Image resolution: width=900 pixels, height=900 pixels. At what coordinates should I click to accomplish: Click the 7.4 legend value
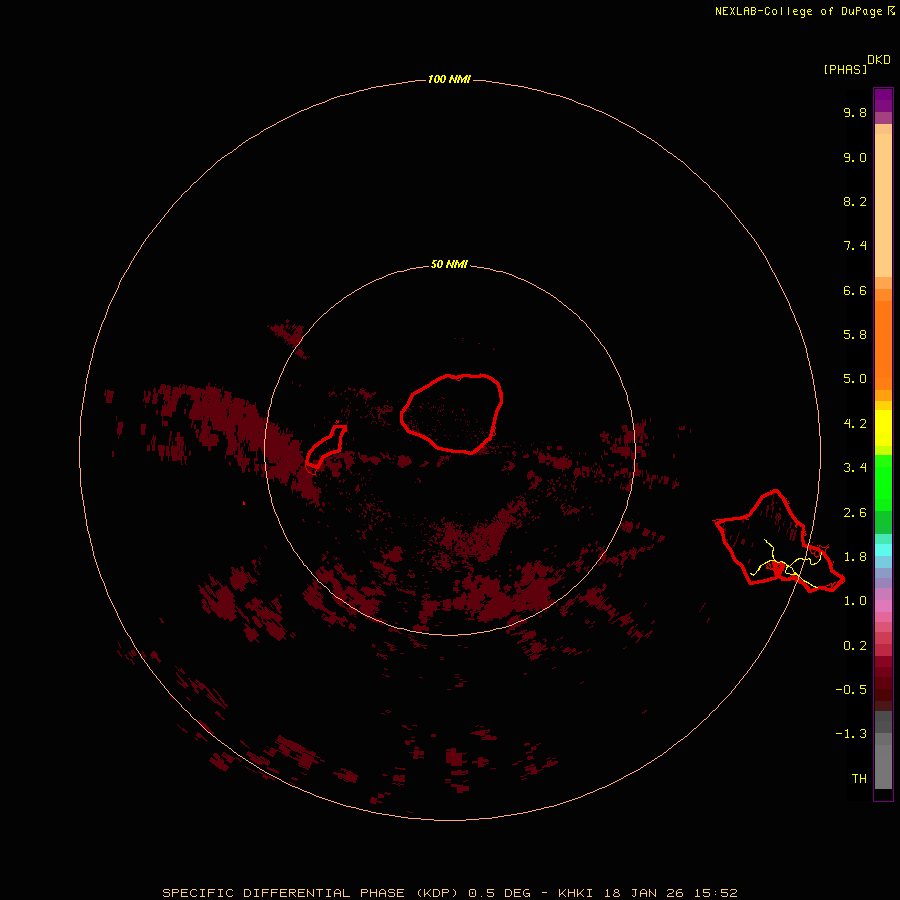[855, 246]
